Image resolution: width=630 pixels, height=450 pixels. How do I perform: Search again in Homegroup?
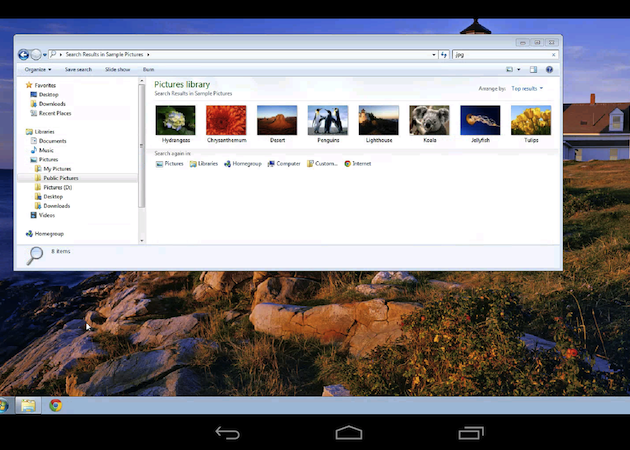pyautogui.click(x=242, y=163)
